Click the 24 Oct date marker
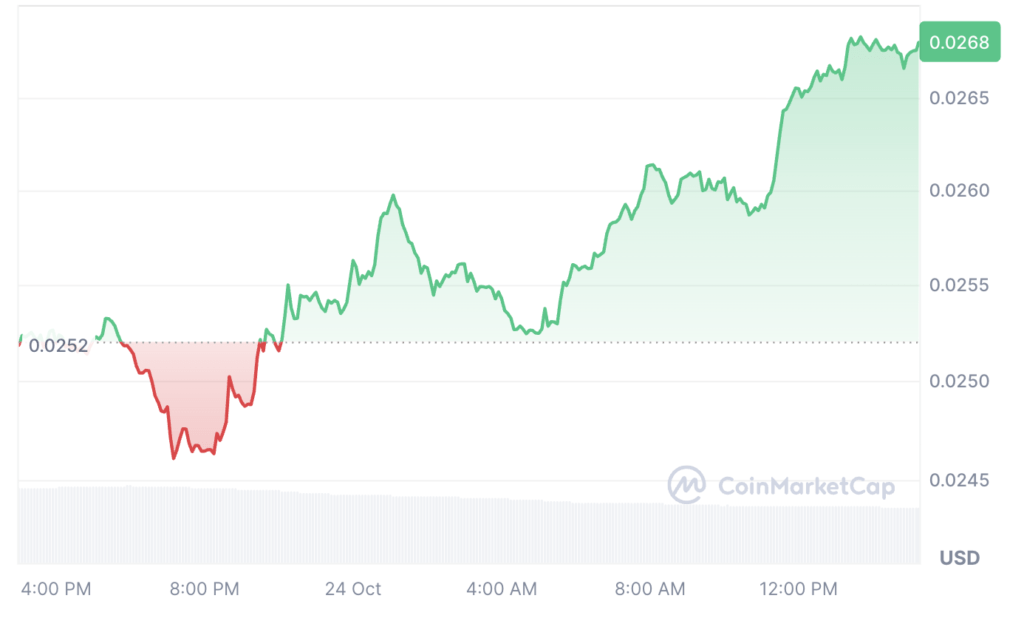Image resolution: width=1024 pixels, height=618 pixels. click(353, 589)
